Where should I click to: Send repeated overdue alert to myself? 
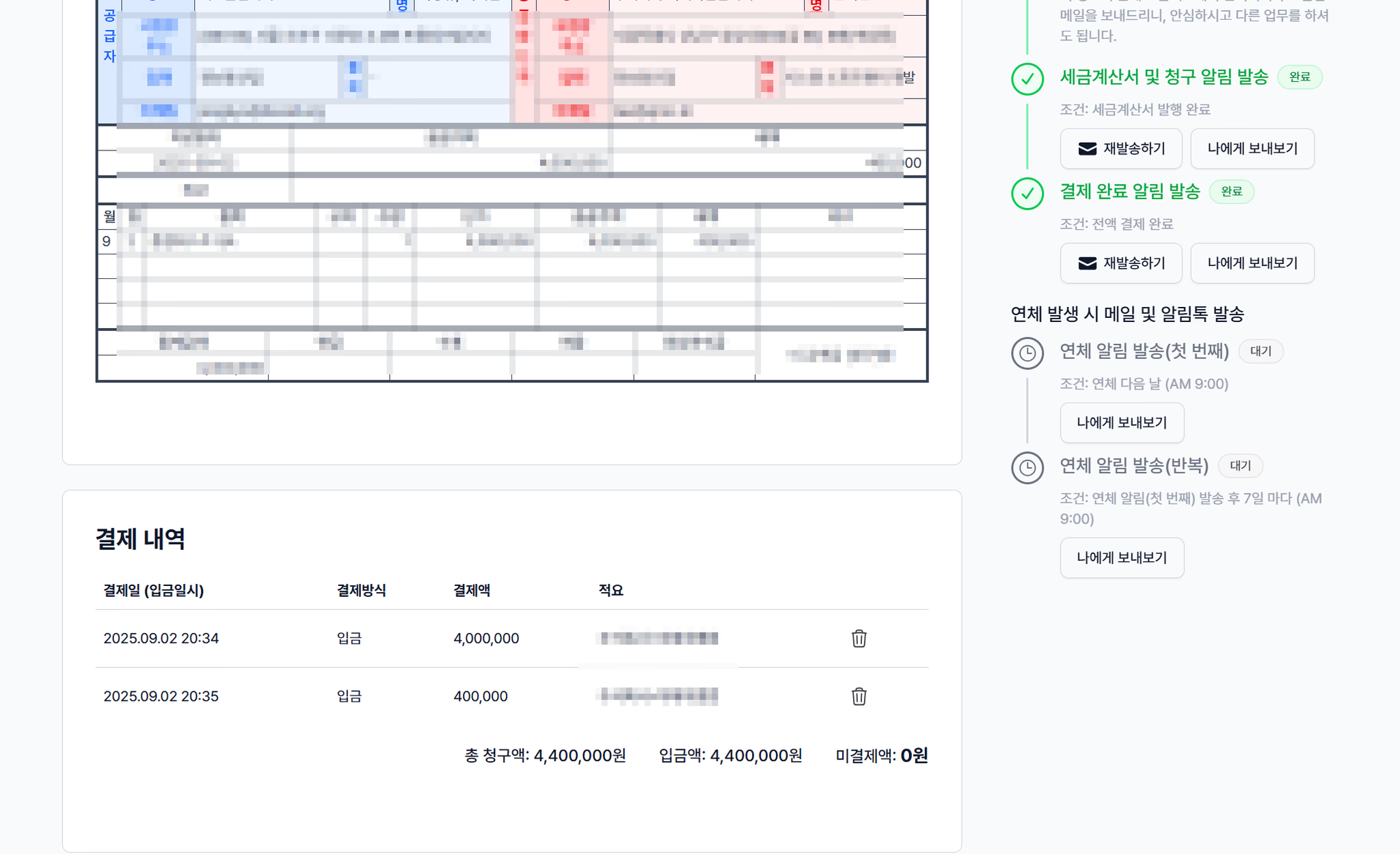pos(1121,558)
